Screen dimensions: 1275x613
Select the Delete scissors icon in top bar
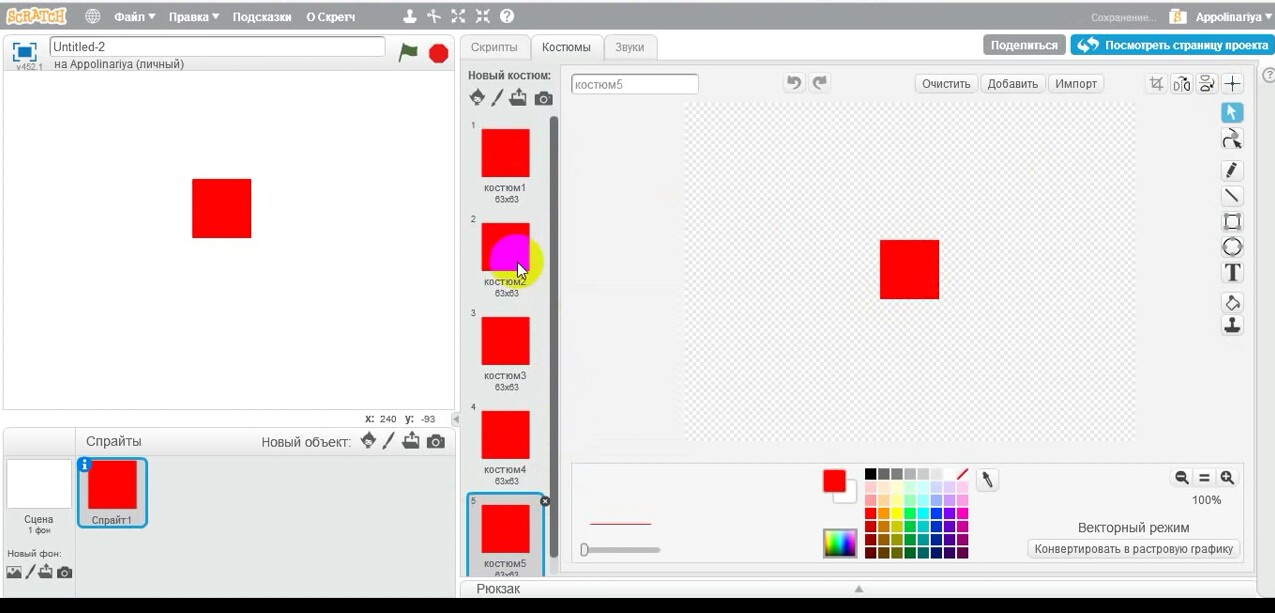click(433, 16)
